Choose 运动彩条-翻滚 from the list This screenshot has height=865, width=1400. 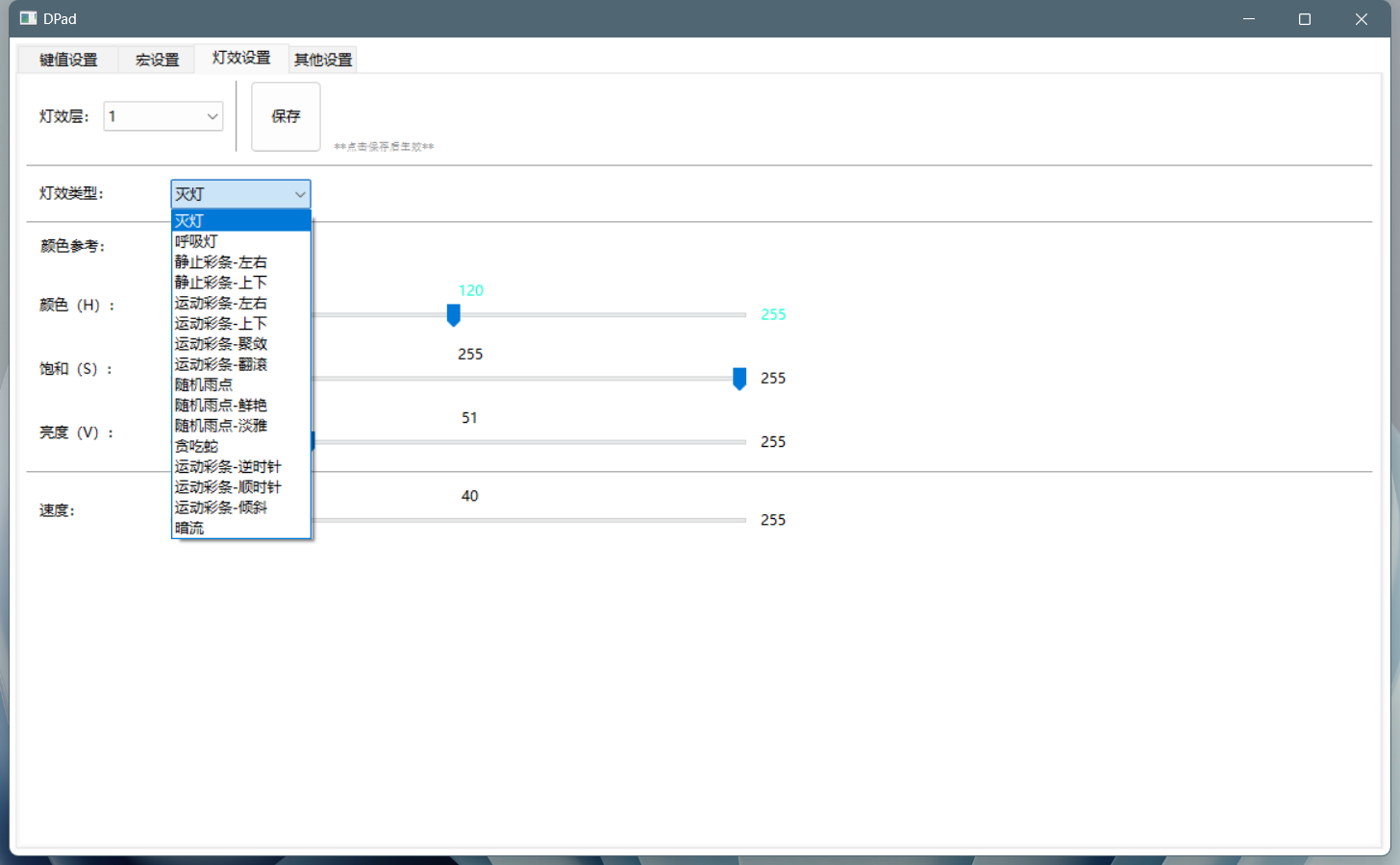point(221,364)
